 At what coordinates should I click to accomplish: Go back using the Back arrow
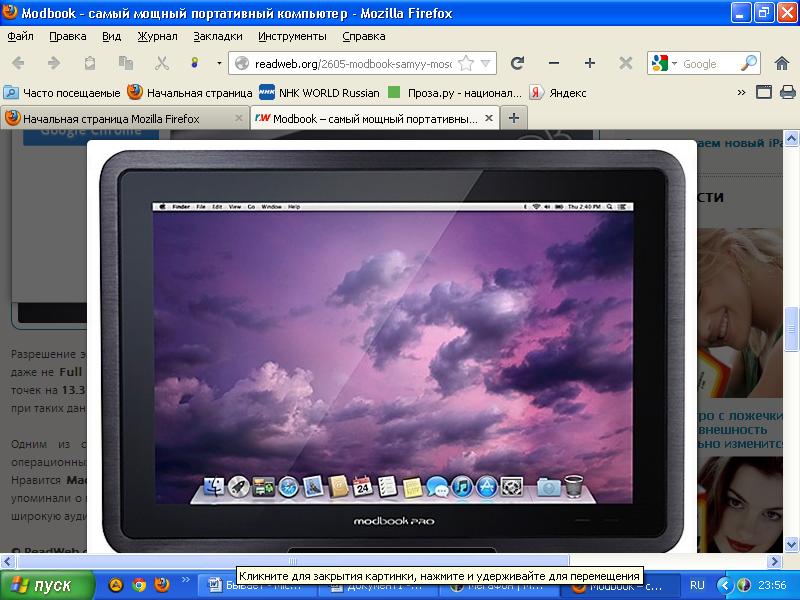click(x=18, y=63)
